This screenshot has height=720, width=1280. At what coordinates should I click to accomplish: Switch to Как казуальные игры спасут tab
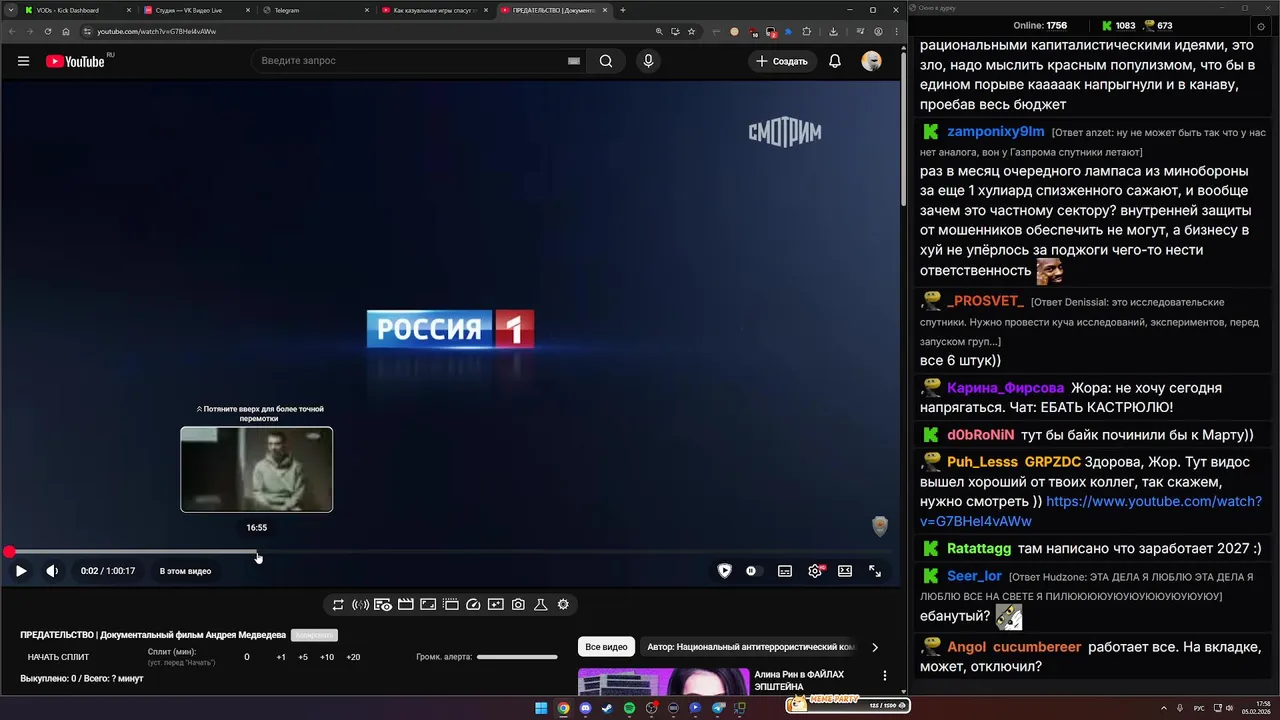click(x=435, y=10)
